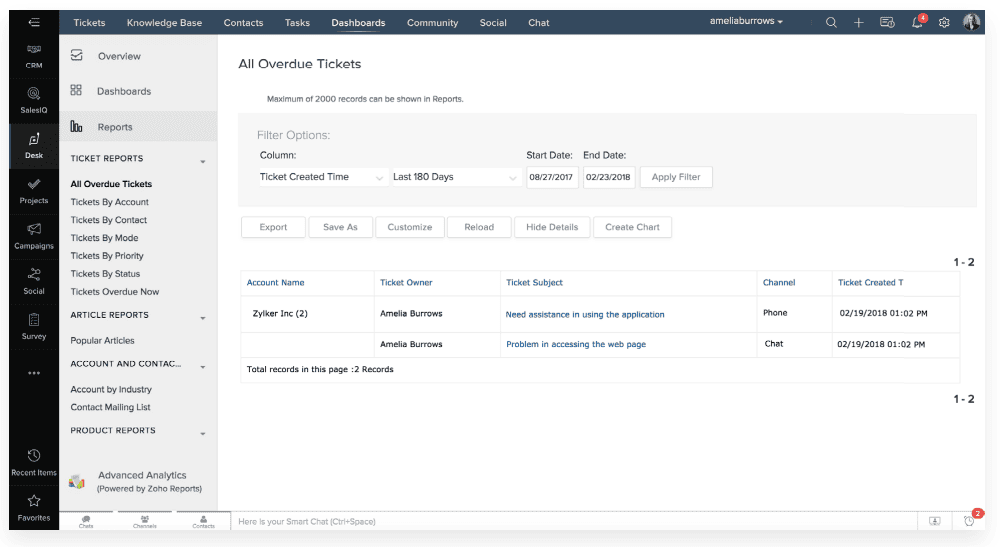This screenshot has width=1000, height=547.
Task: Show more apps via ellipsis icon
Action: click(x=34, y=373)
